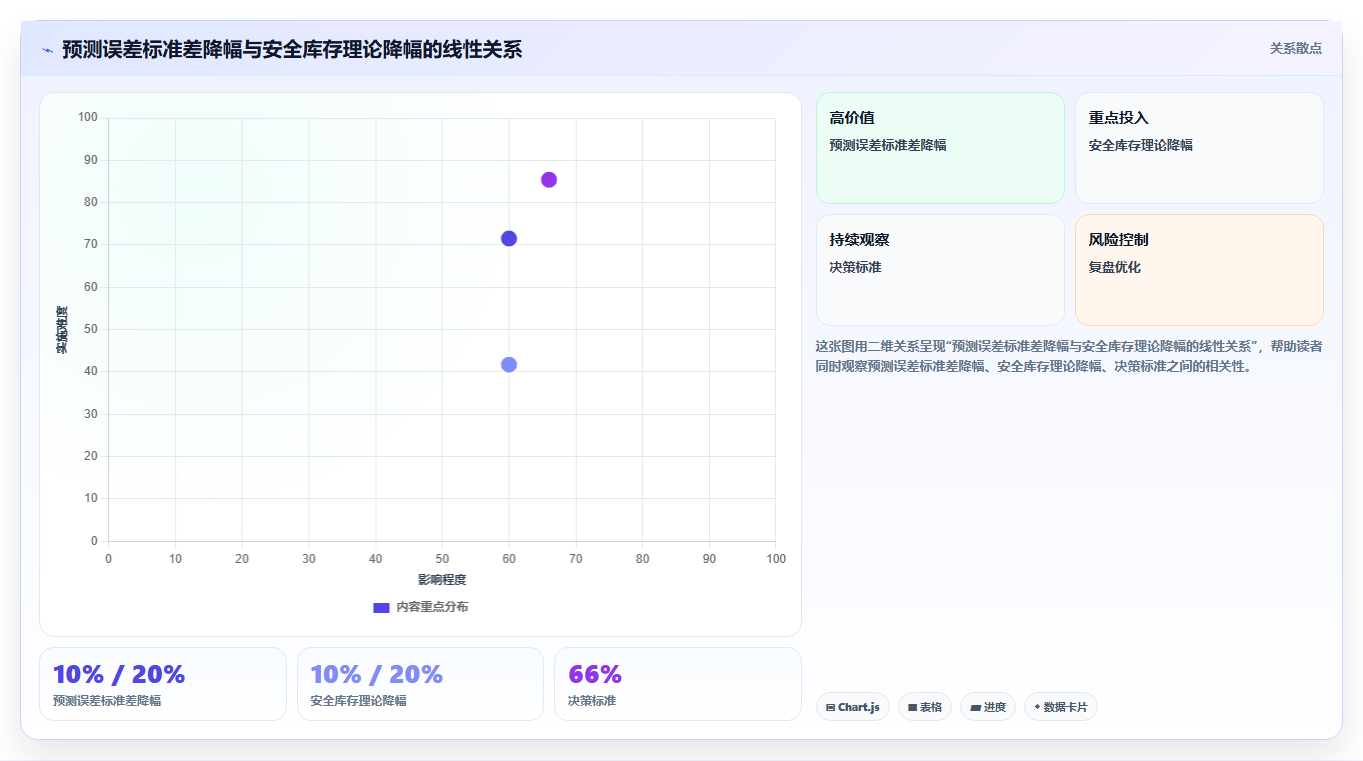1363x761 pixels.
Task: Click the lightning icon beside the title
Action: click(47, 50)
